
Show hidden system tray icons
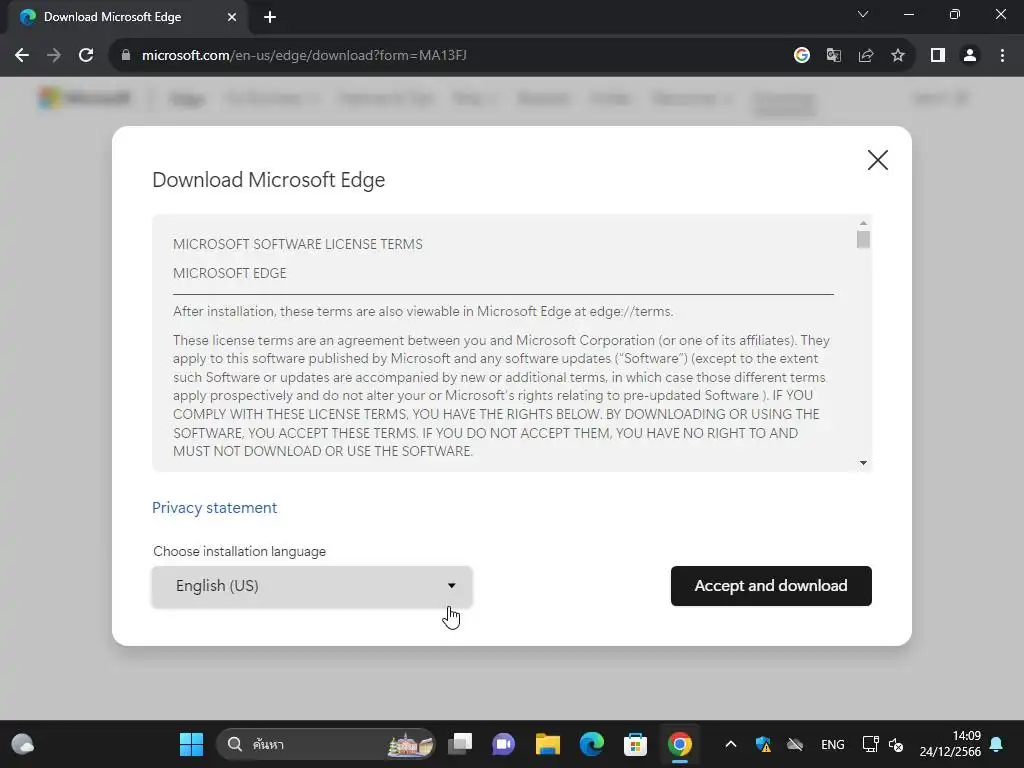pyautogui.click(x=731, y=744)
